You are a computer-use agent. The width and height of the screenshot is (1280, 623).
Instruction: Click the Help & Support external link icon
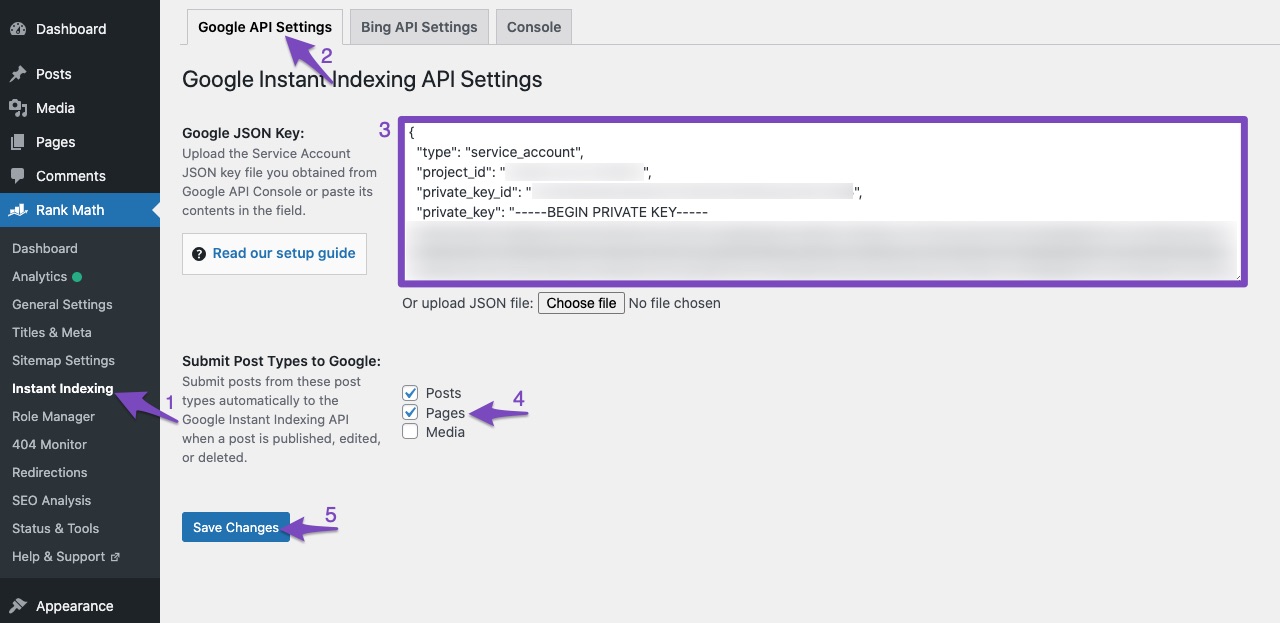click(x=115, y=557)
